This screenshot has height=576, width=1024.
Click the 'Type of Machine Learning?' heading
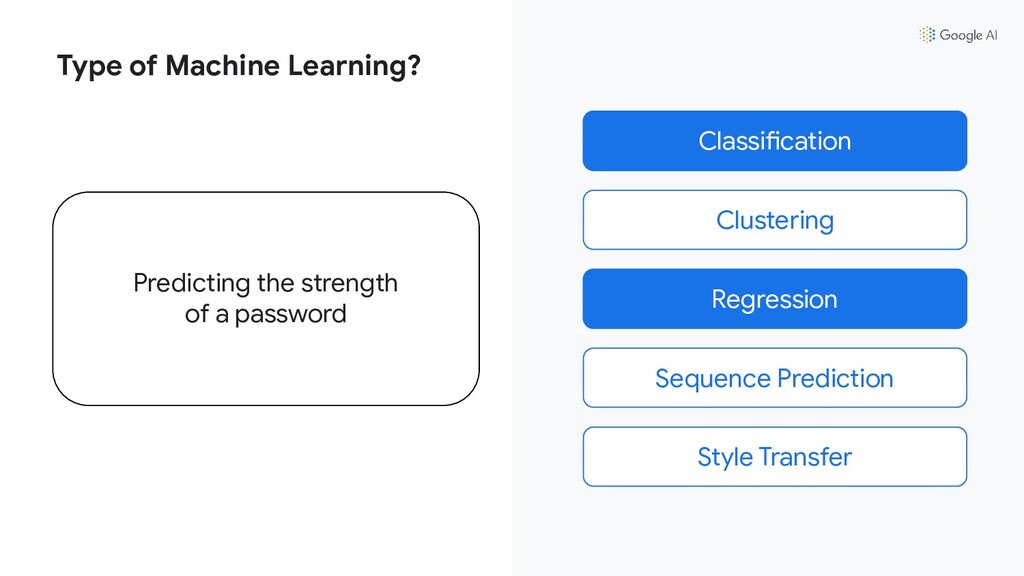point(239,66)
